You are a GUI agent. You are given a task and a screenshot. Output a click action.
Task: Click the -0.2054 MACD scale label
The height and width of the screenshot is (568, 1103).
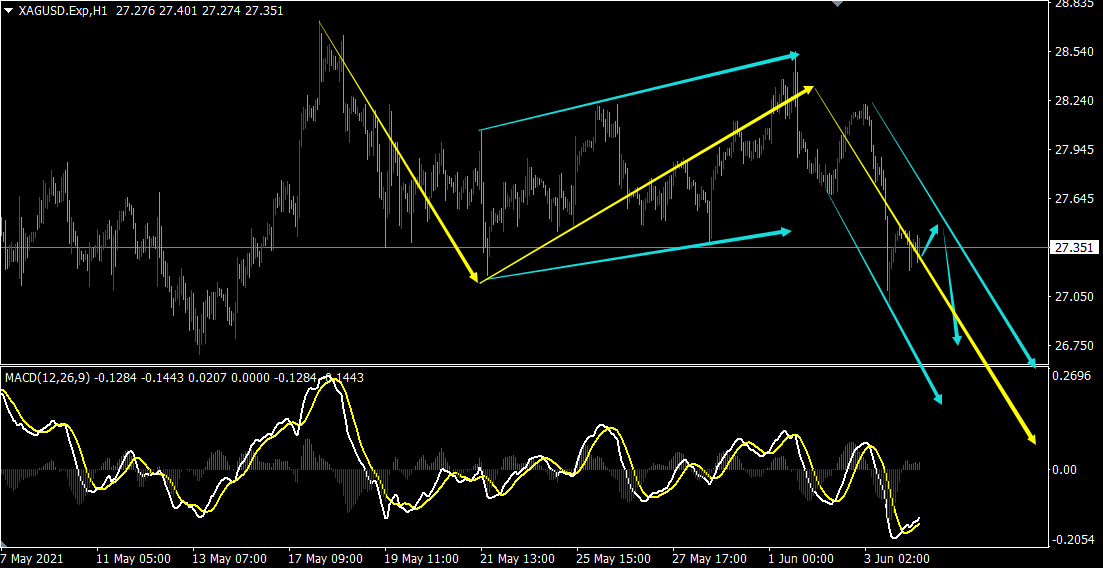(1071, 540)
